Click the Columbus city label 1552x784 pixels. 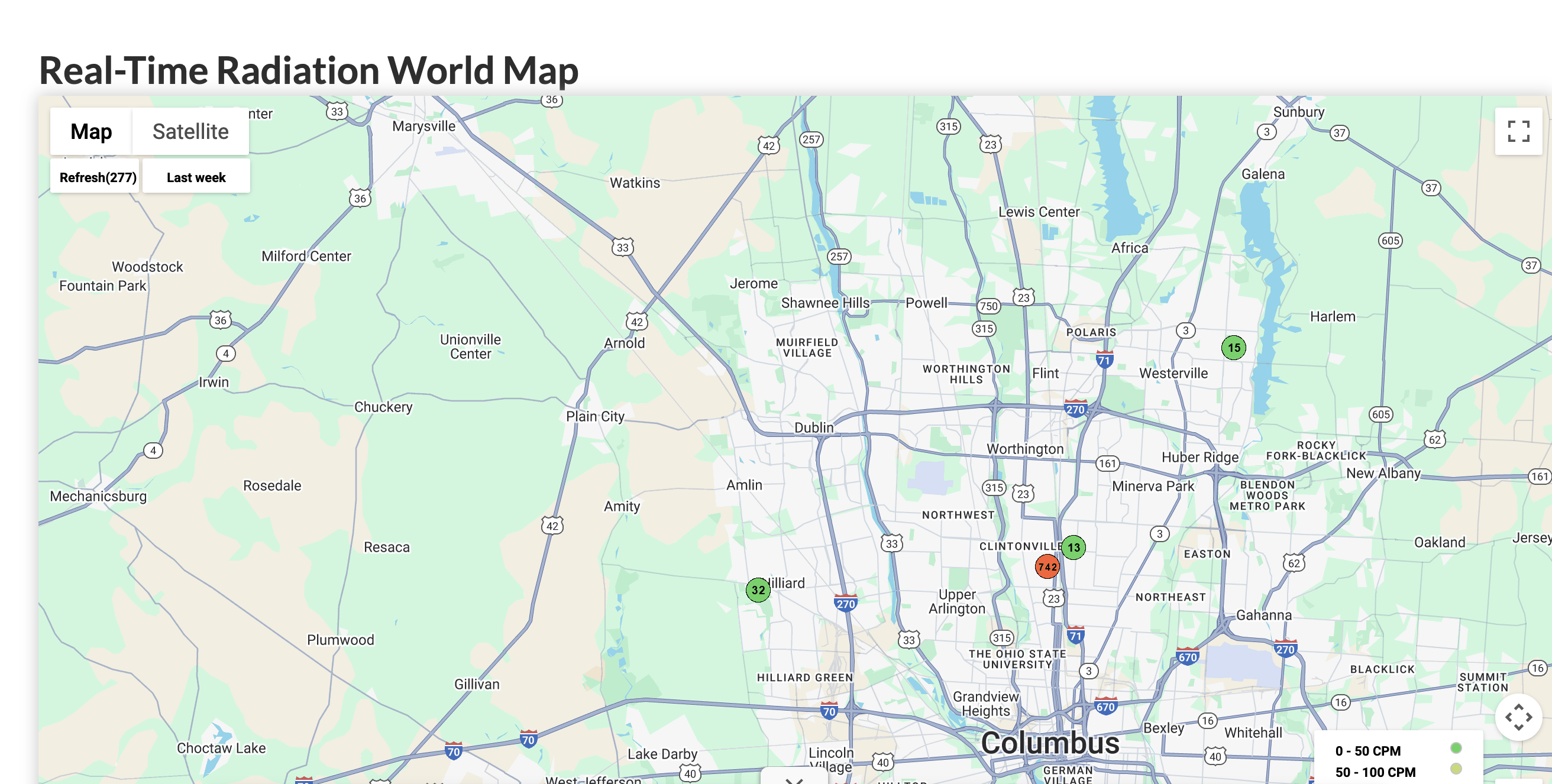[x=1049, y=743]
